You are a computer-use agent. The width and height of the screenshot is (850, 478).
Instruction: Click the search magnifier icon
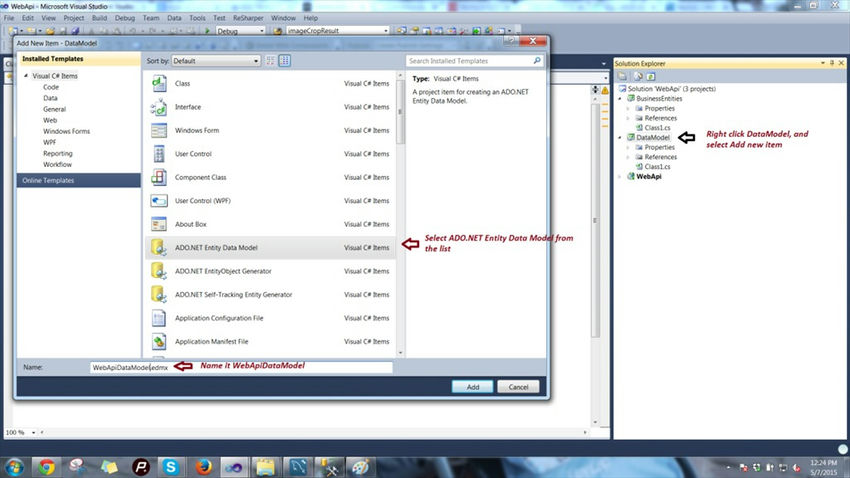click(x=537, y=61)
